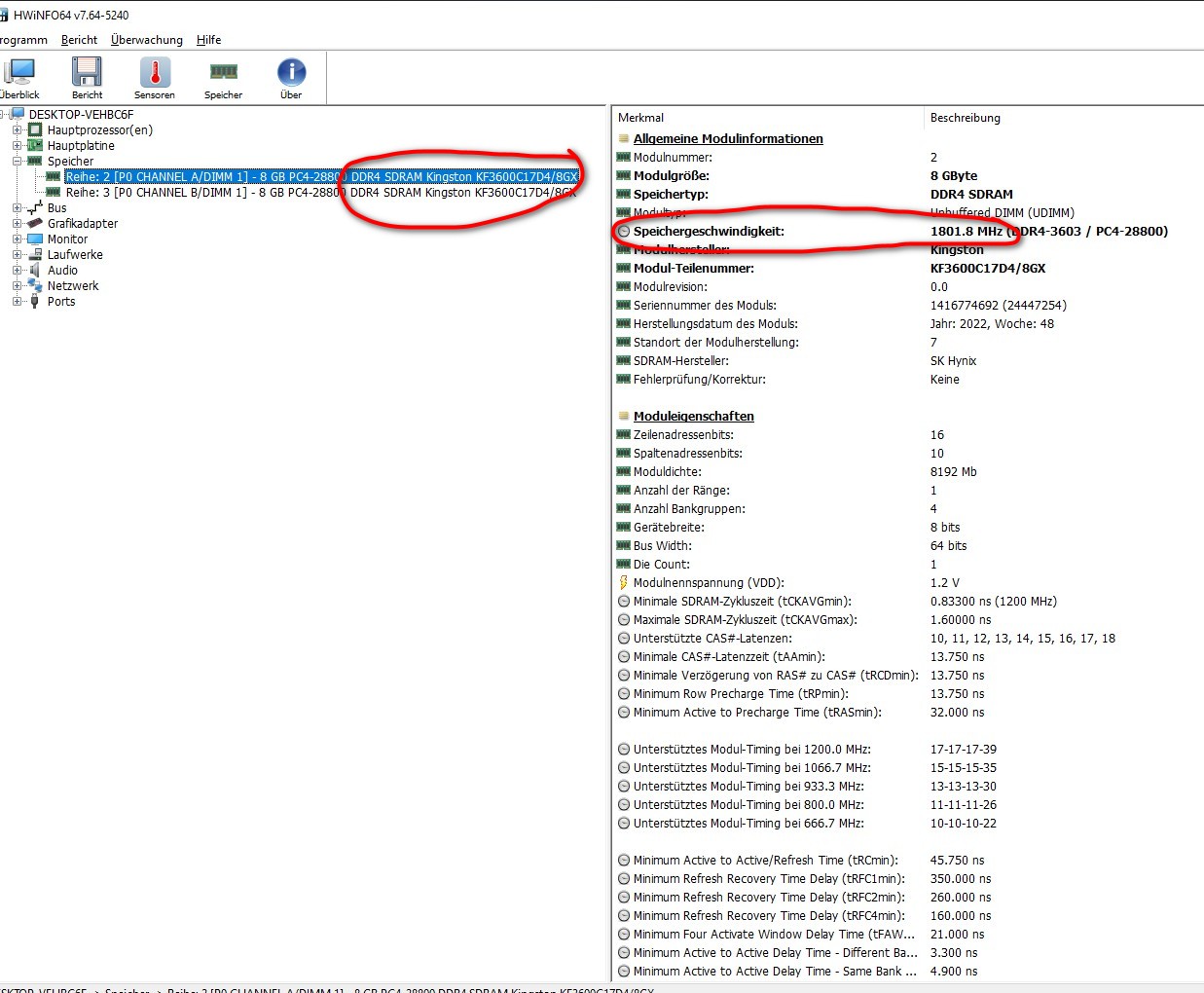The width and height of the screenshot is (1204, 993).
Task: Click the Ports plug icon
Action: (x=35, y=301)
